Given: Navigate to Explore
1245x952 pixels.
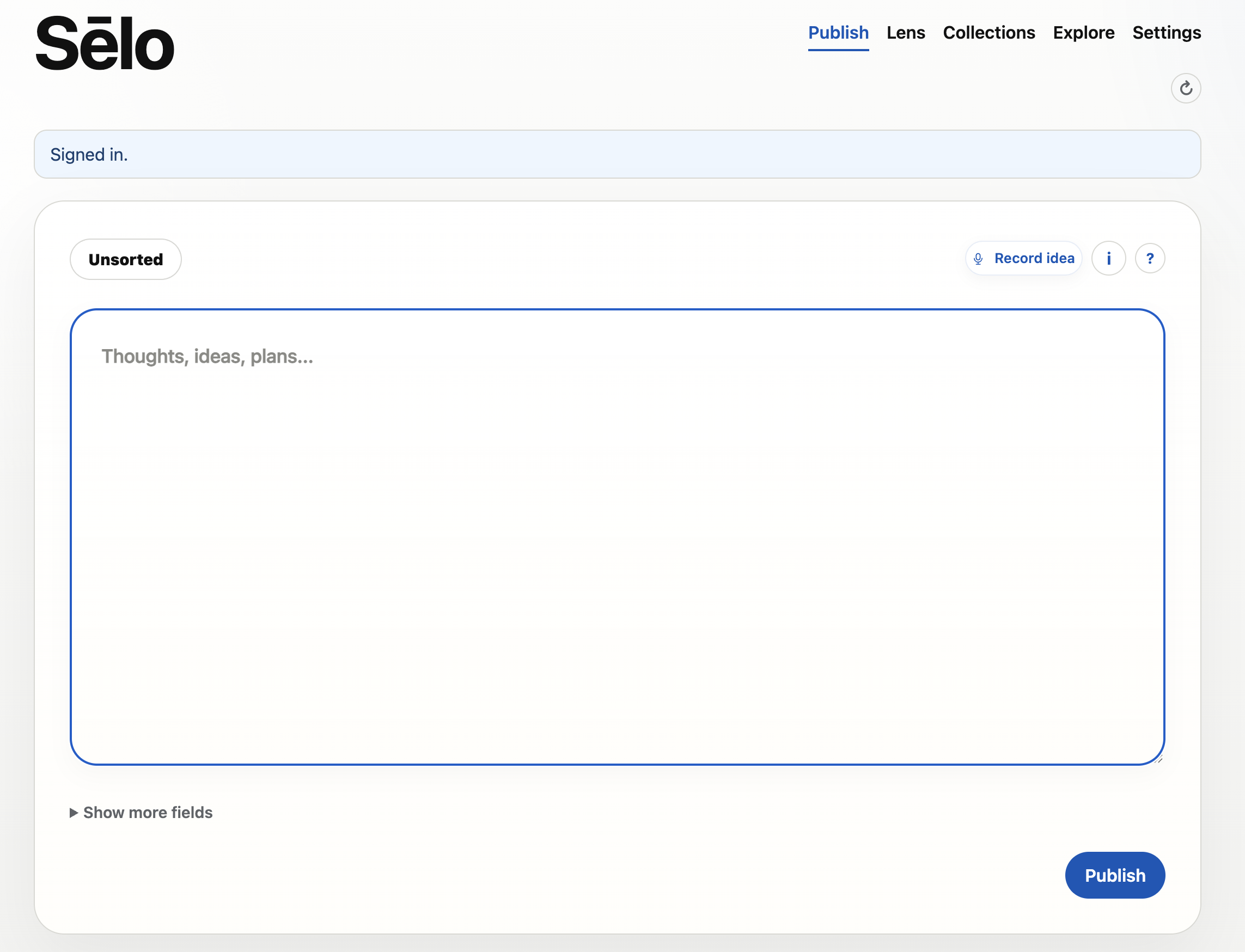Looking at the screenshot, I should pos(1083,33).
